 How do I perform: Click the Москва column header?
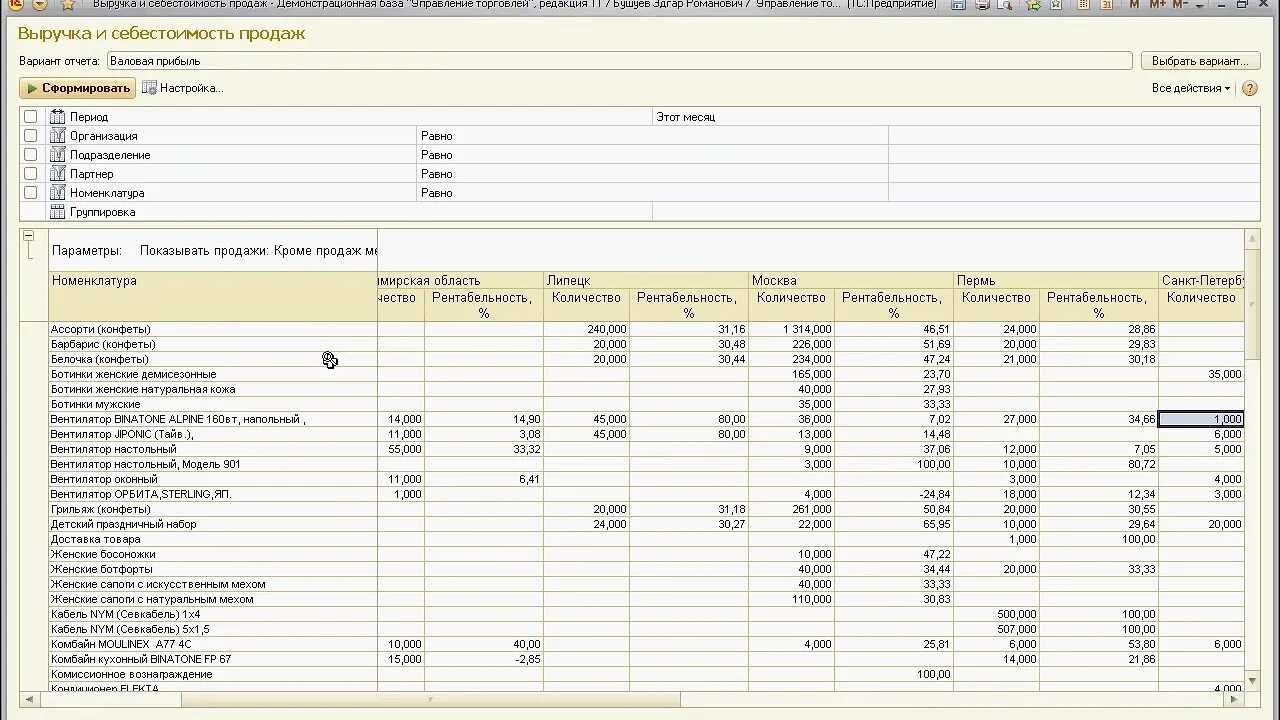click(851, 281)
